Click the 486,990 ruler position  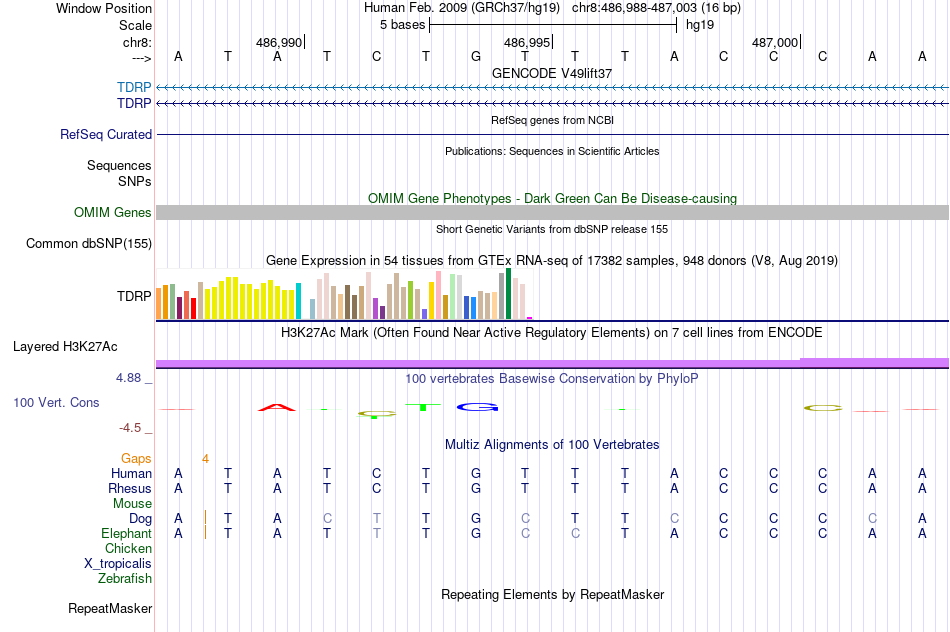tap(279, 42)
